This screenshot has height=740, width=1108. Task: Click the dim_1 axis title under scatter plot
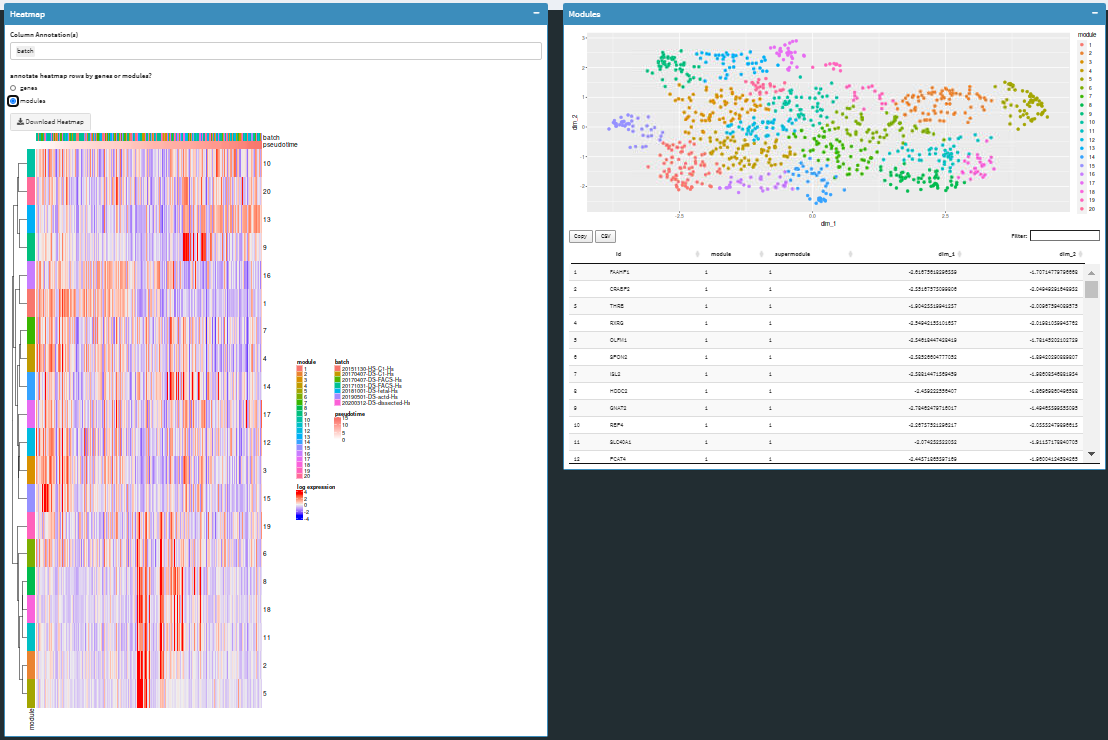(828, 223)
